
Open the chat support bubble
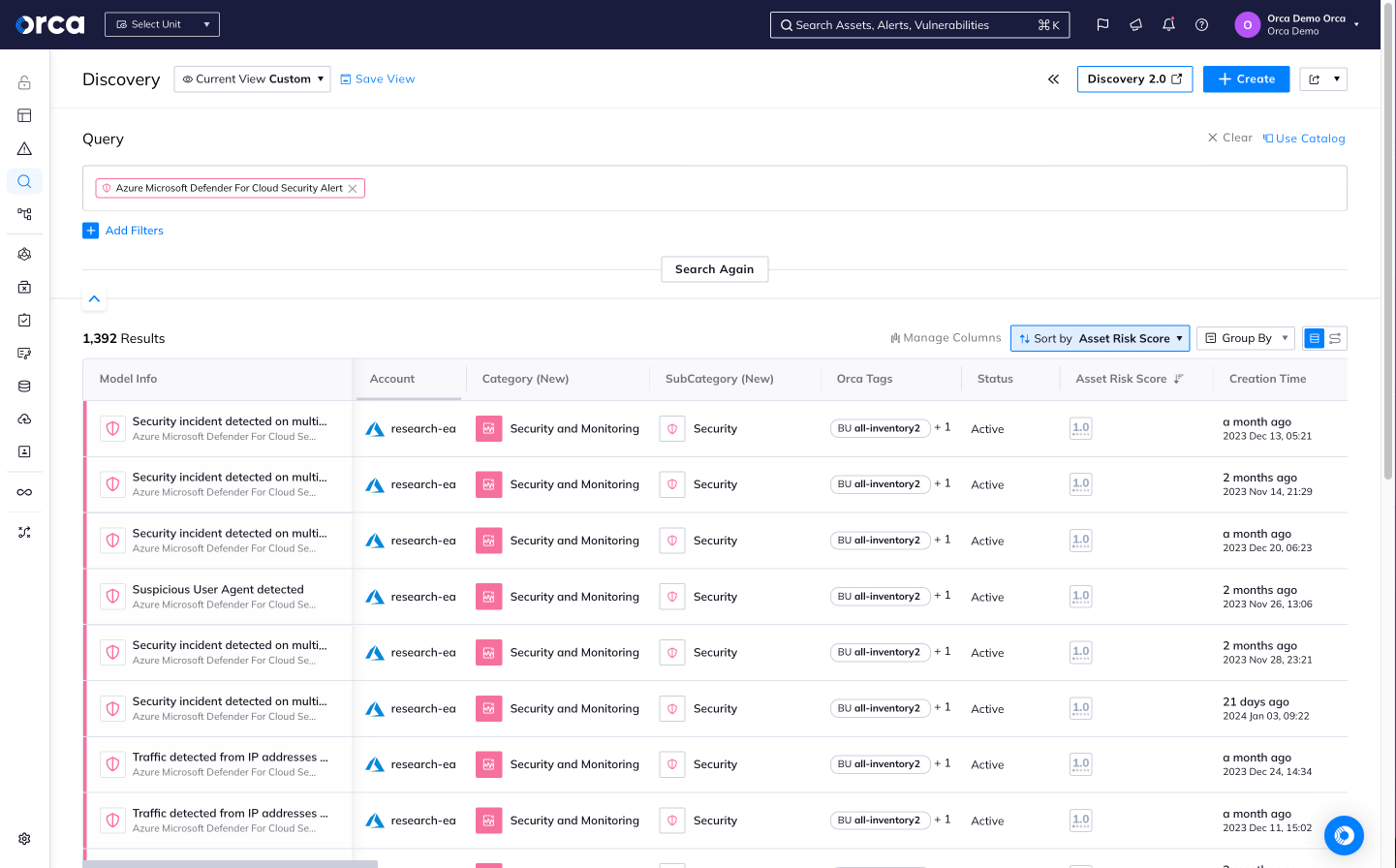coord(1344,835)
